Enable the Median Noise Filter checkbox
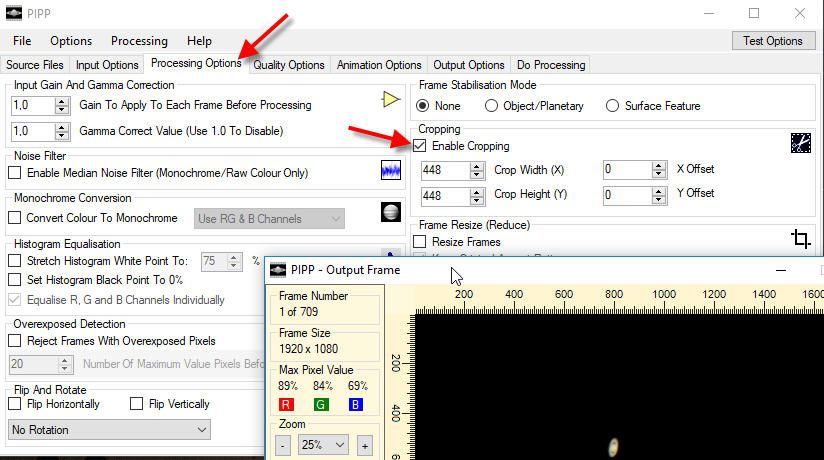824x460 pixels. point(15,173)
